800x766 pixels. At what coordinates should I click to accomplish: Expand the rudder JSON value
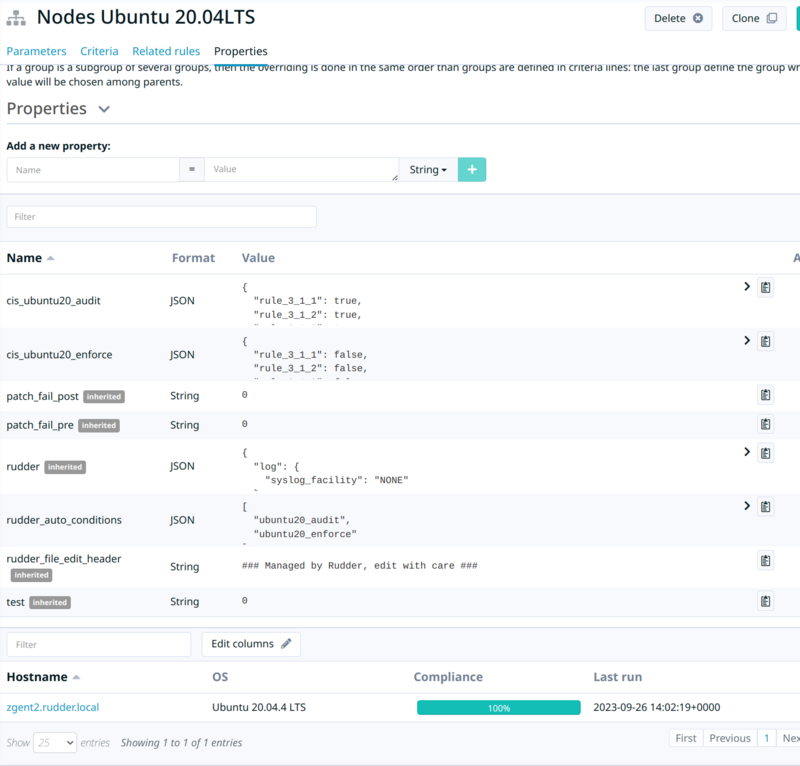tap(747, 452)
